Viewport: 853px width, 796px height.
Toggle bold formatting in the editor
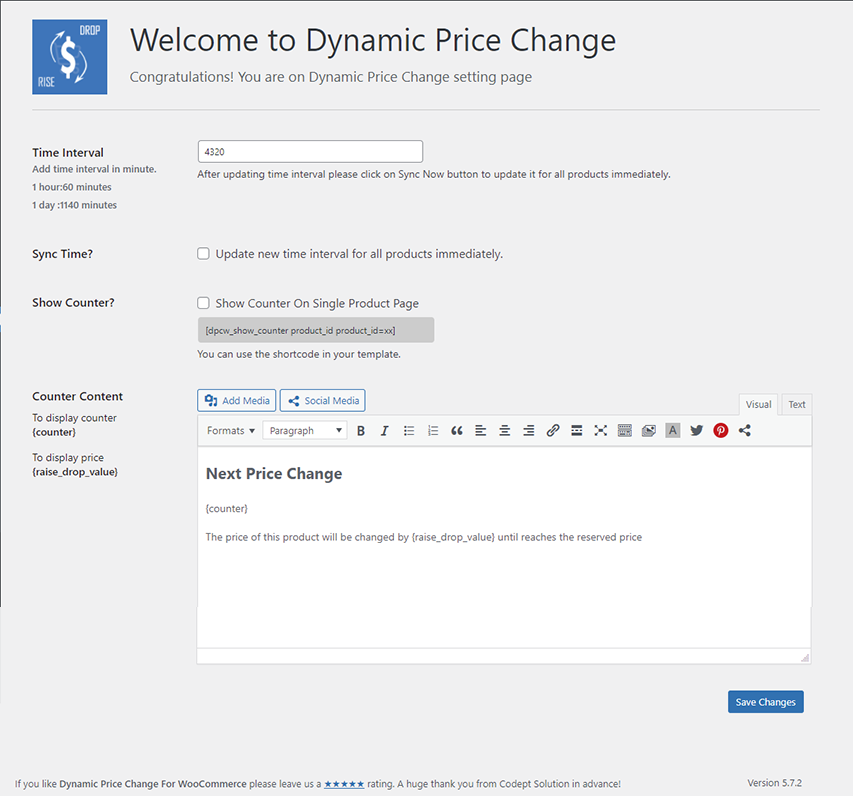[x=361, y=431]
